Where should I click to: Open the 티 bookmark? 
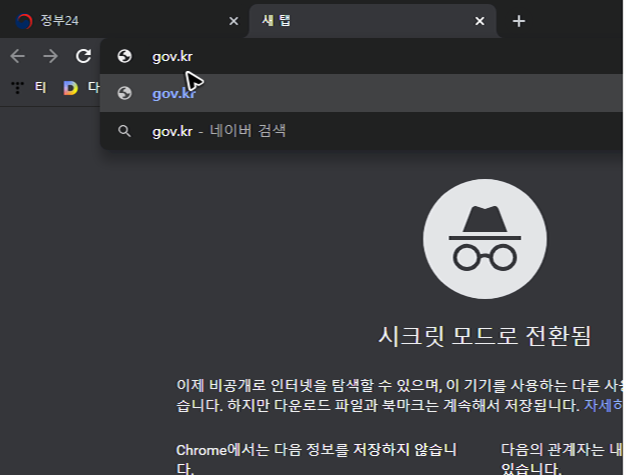[x=40, y=87]
